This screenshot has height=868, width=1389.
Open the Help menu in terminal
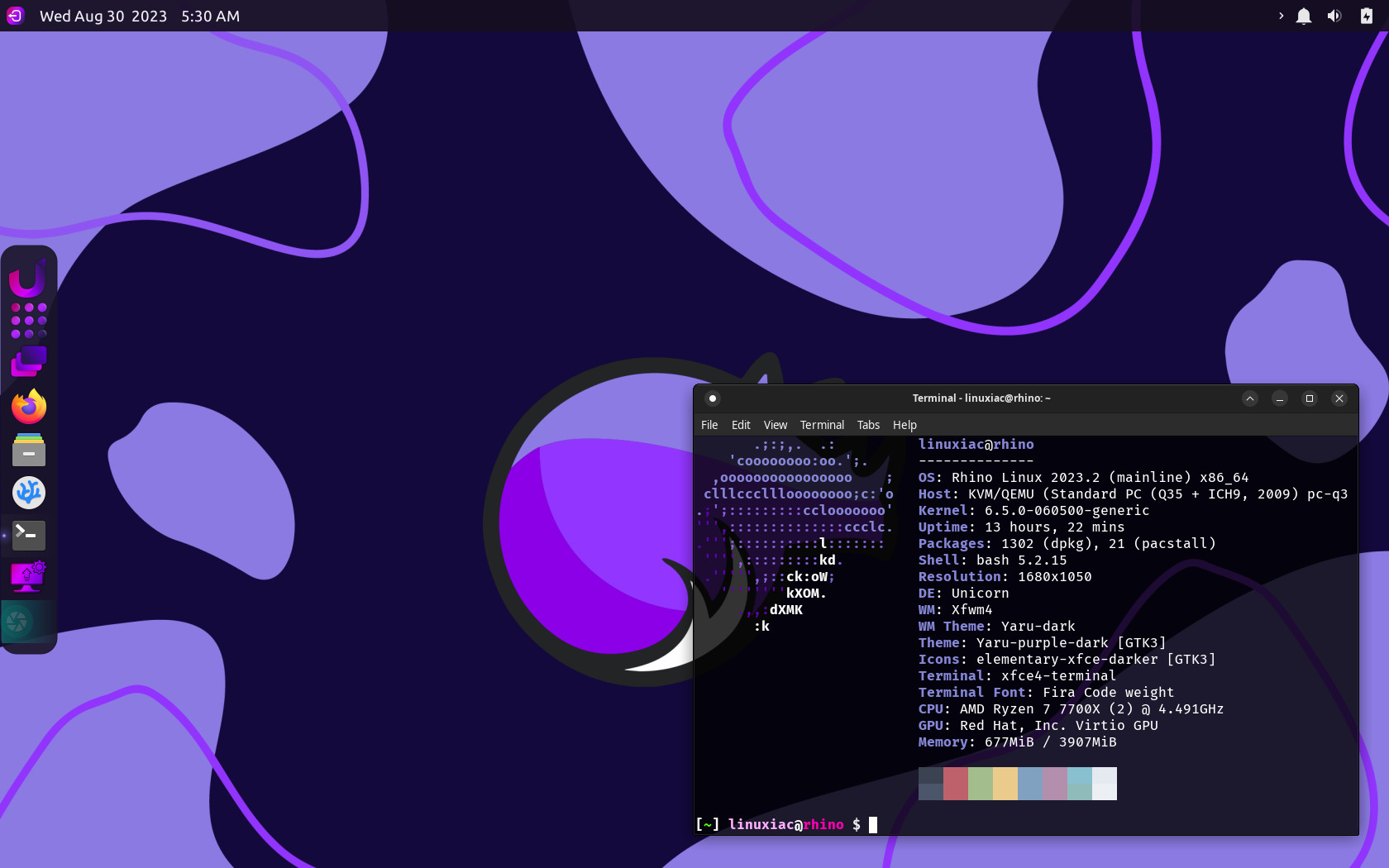905,425
